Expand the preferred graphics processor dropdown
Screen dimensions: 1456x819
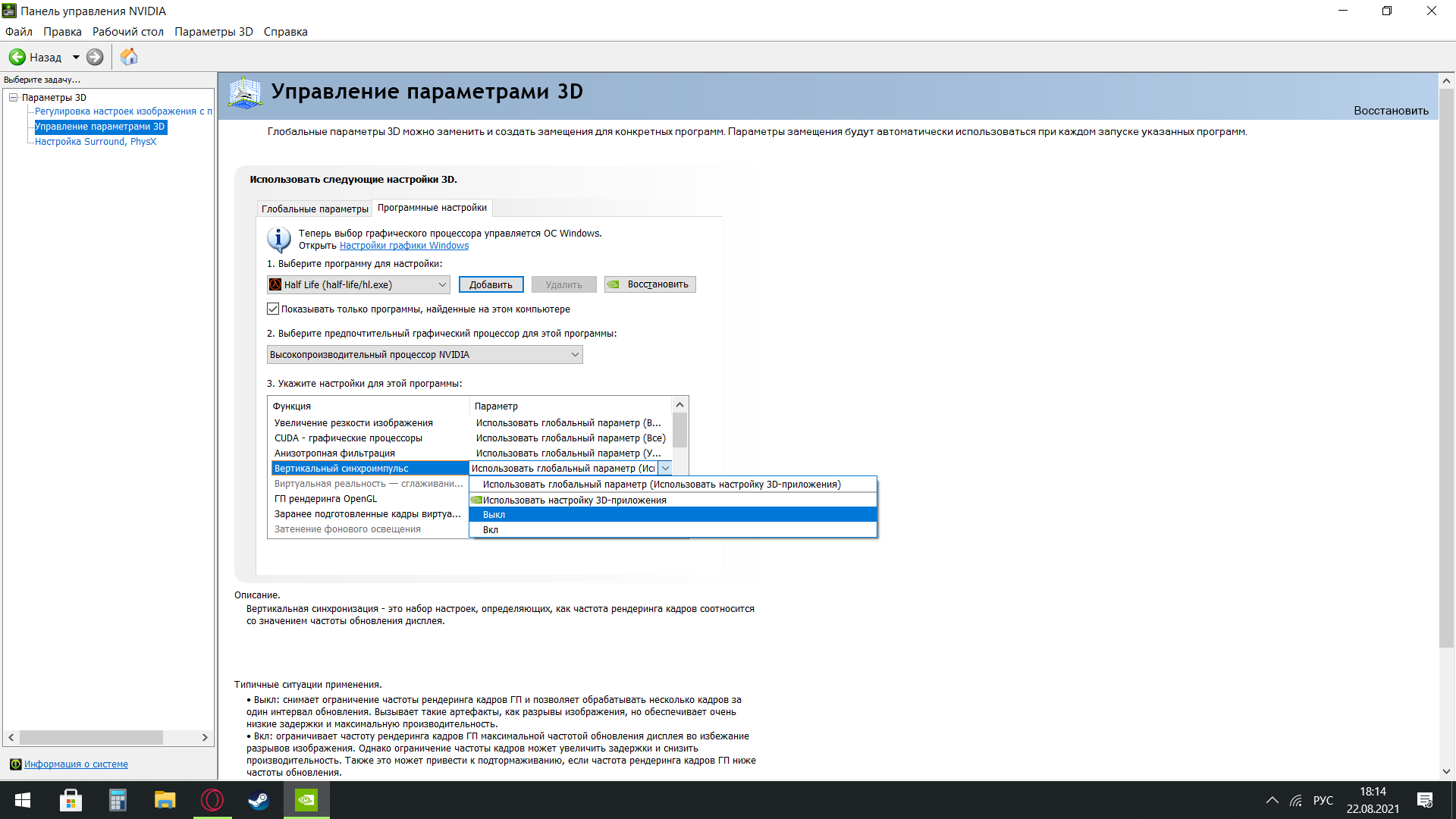click(x=425, y=354)
